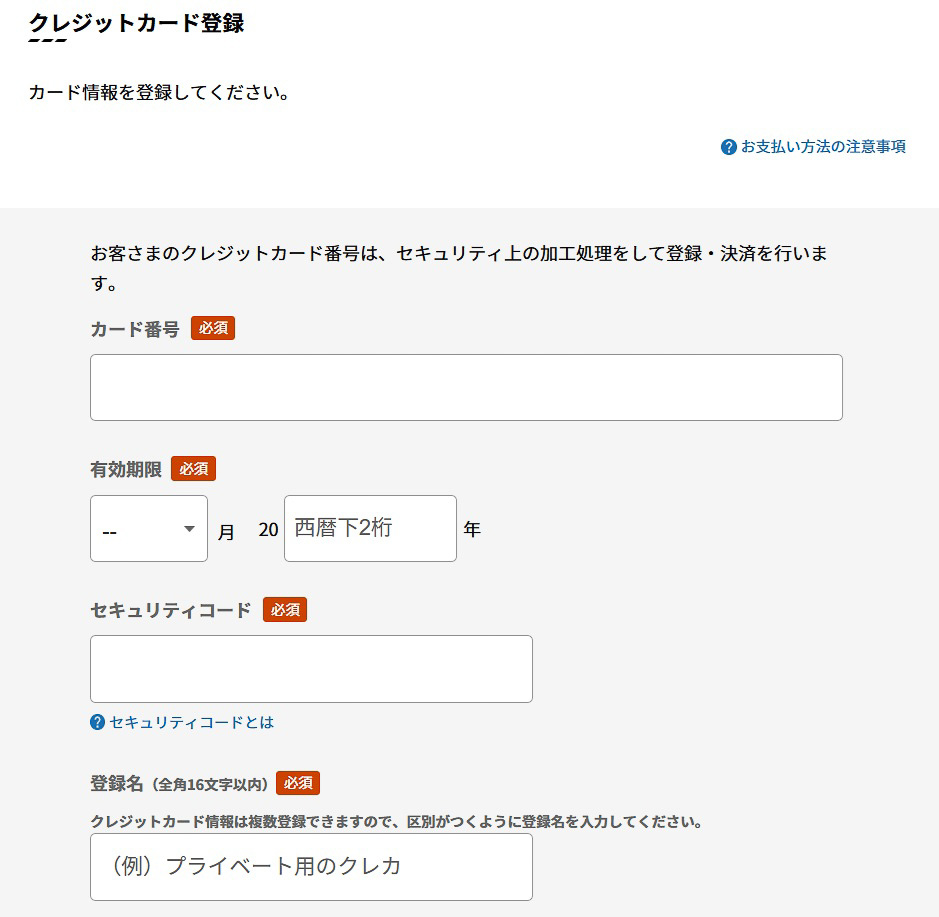This screenshot has height=917, width=939.
Task: Open the expiration month dropdown
Action: pos(148,528)
